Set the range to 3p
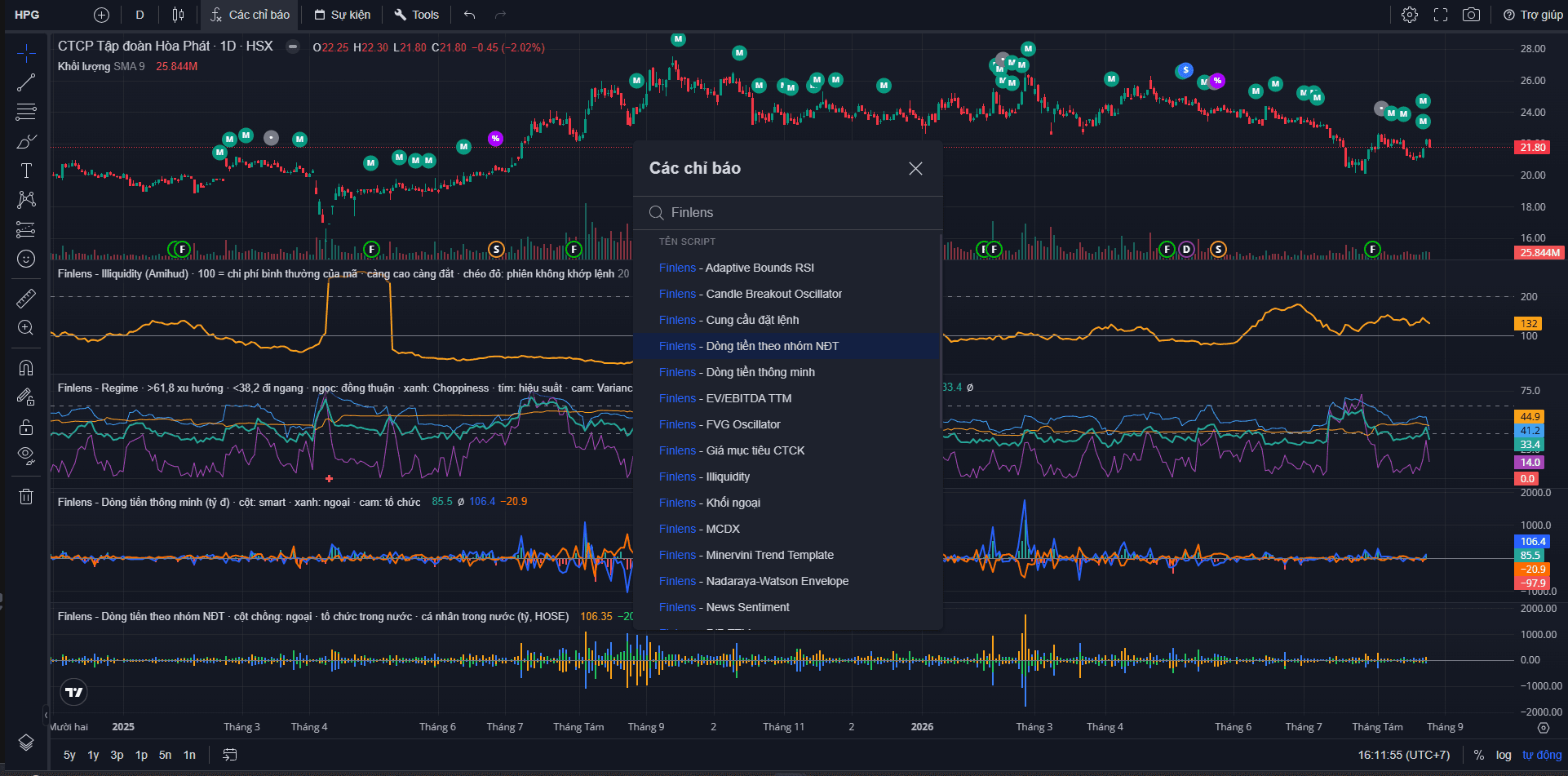 tap(117, 755)
